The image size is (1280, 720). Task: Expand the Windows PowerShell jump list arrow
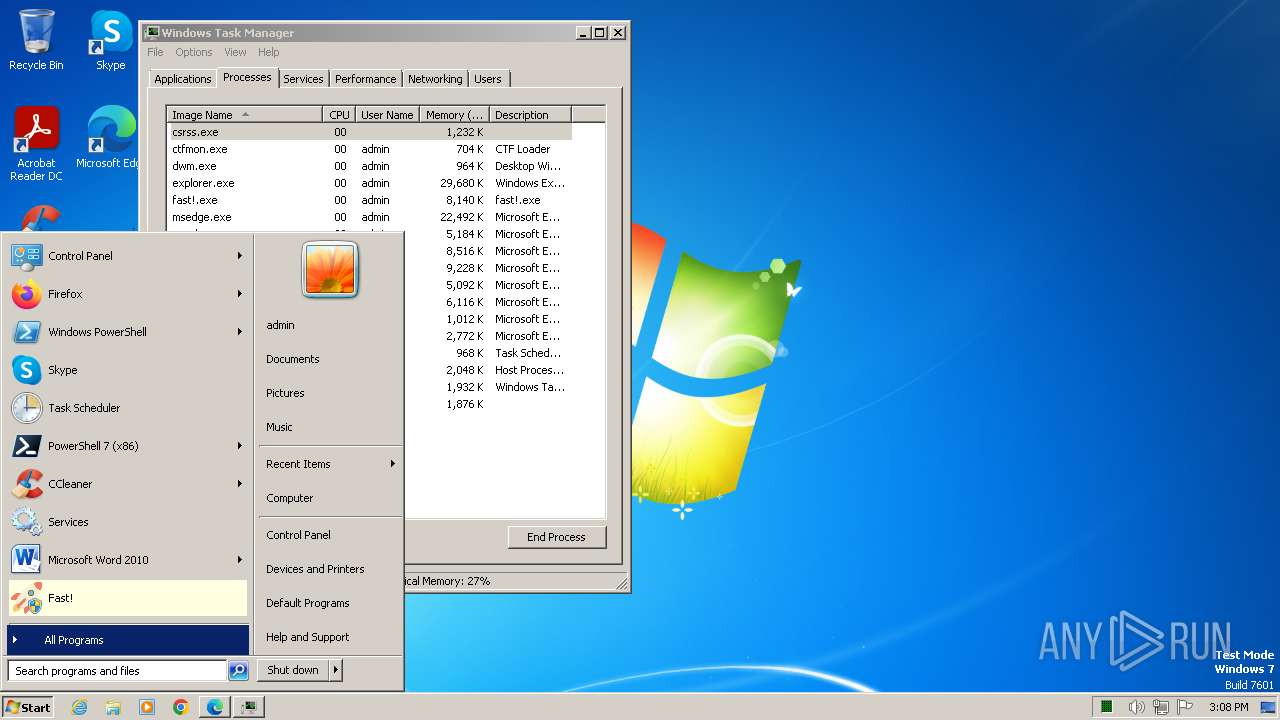(240, 332)
